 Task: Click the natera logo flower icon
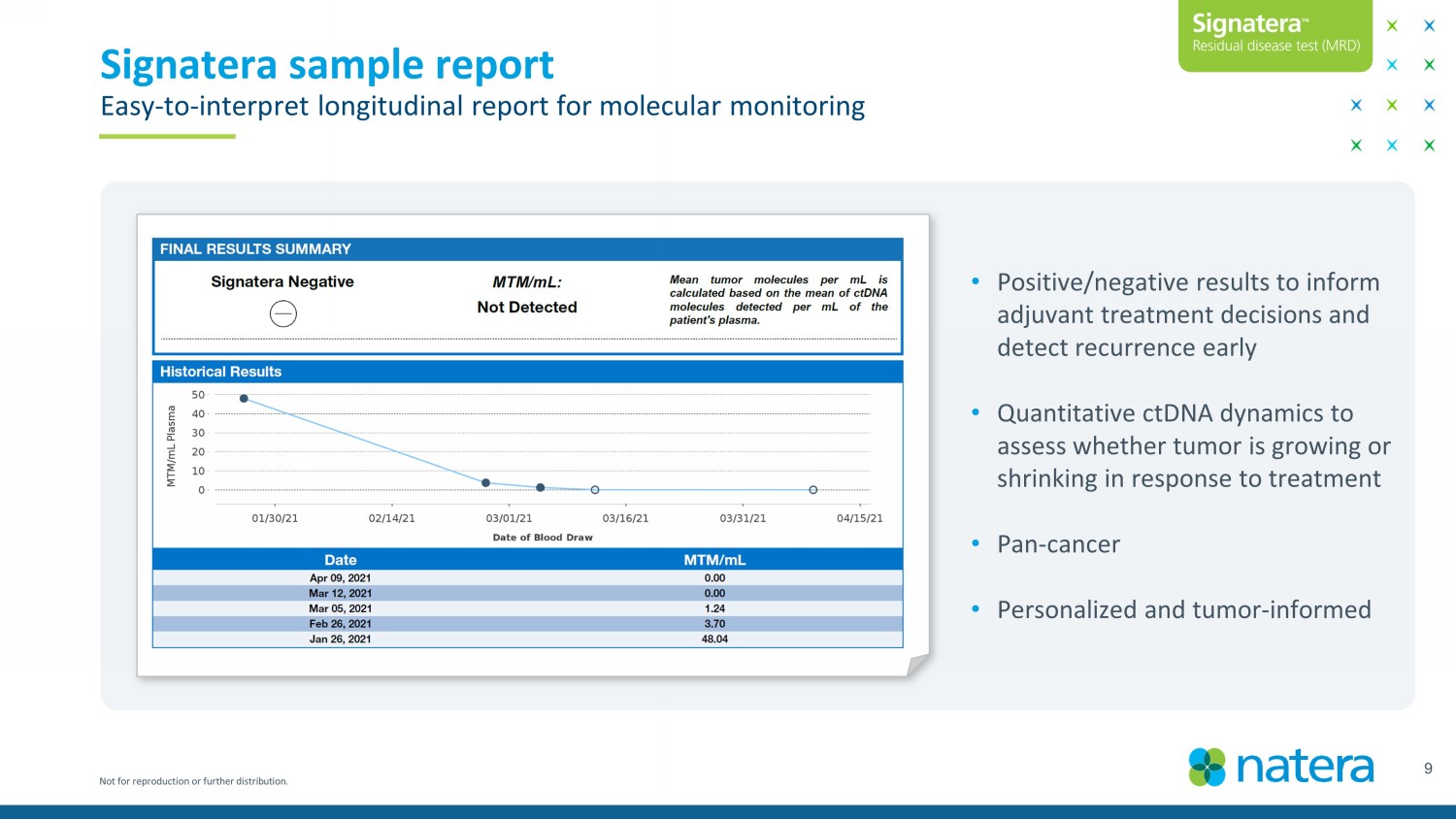[1208, 767]
